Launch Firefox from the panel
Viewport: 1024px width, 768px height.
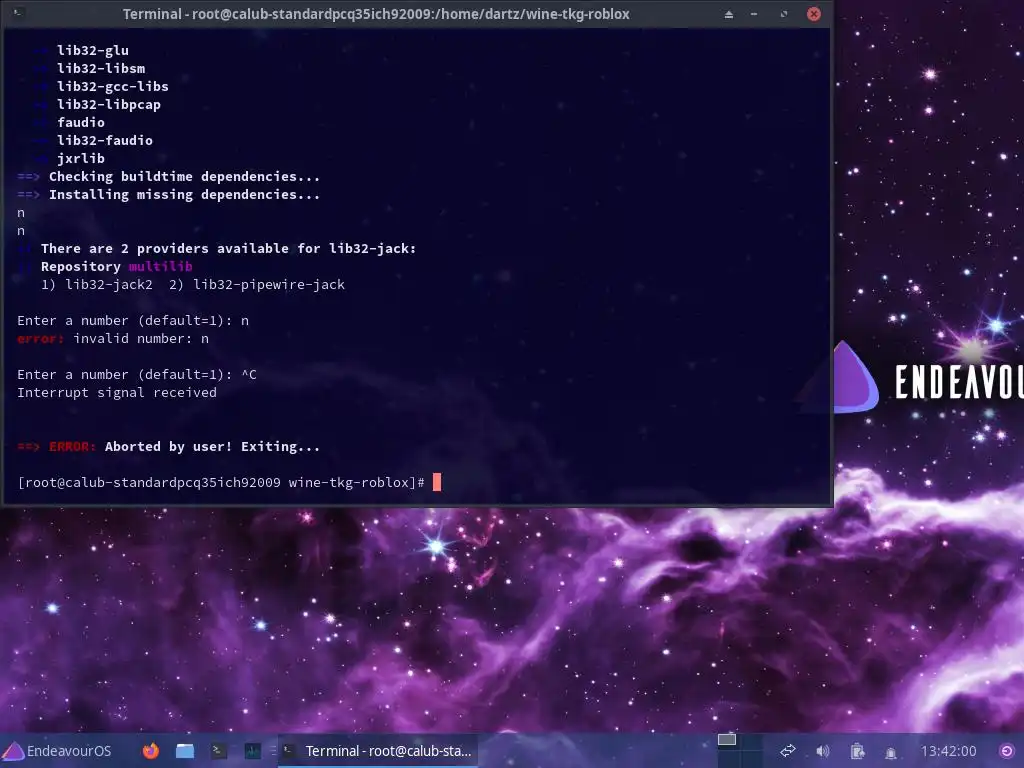coord(151,751)
